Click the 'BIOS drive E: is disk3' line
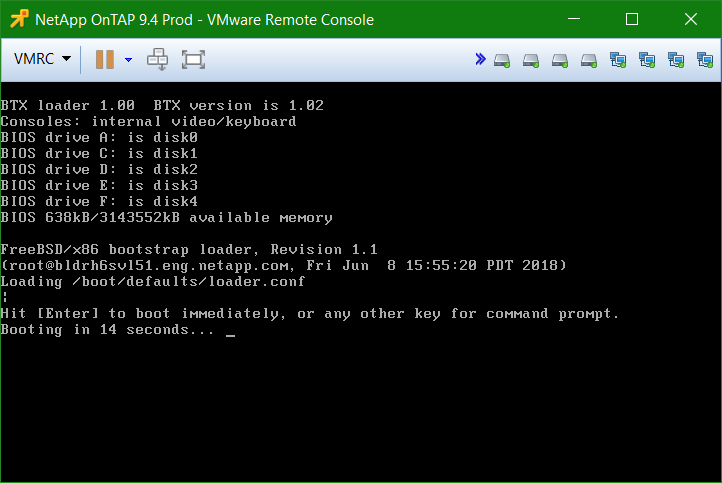Viewport: 722px width, 483px height. click(99, 186)
